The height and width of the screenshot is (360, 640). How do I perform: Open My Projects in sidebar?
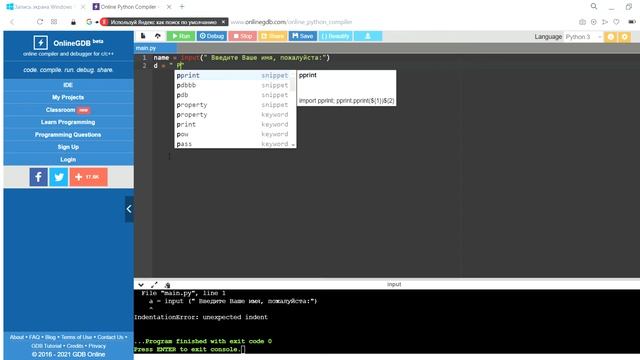pos(68,97)
